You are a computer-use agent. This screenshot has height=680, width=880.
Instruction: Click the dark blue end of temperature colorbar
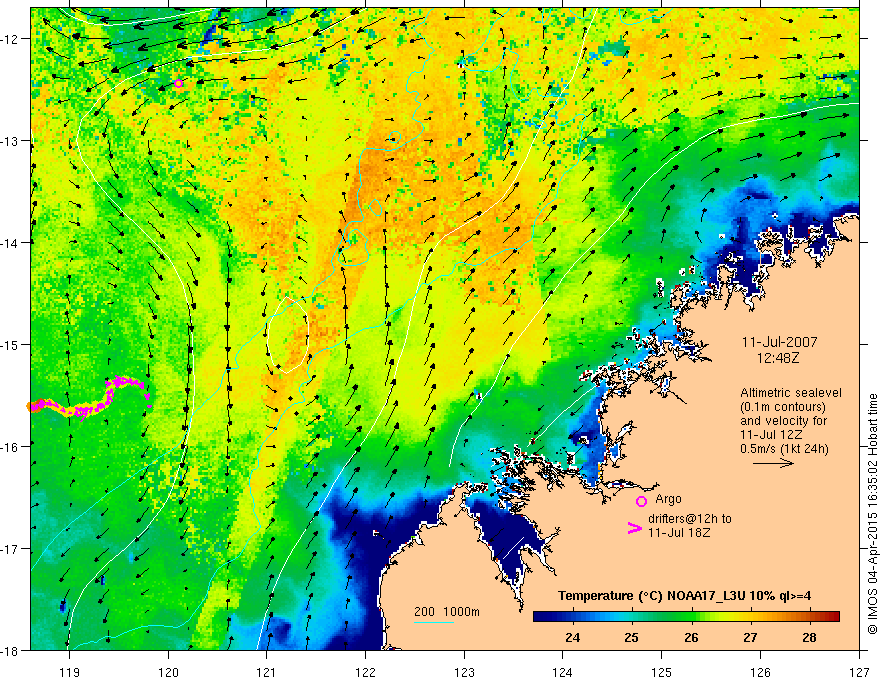pos(540,617)
